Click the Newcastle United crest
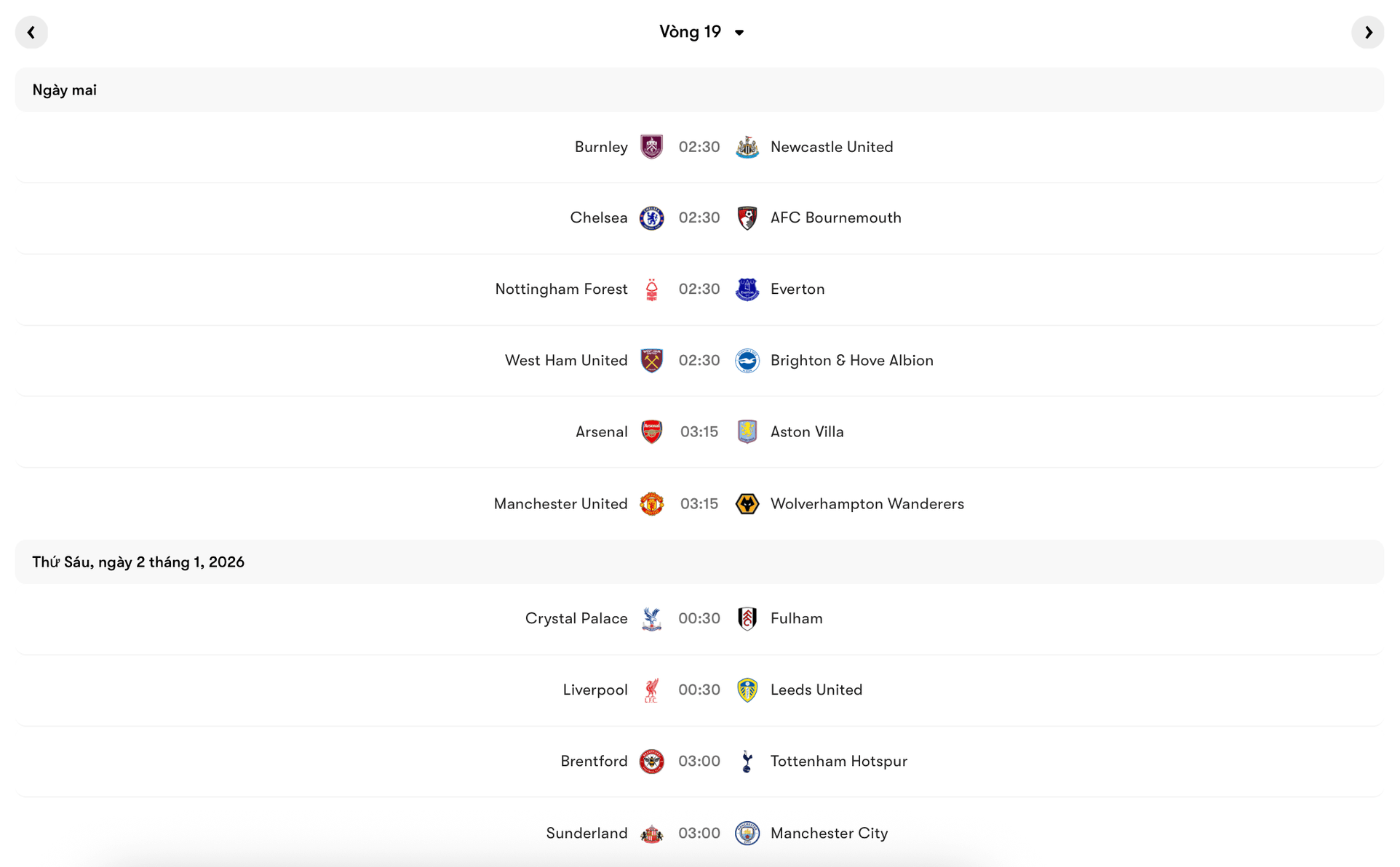The width and height of the screenshot is (1400, 867). click(747, 146)
